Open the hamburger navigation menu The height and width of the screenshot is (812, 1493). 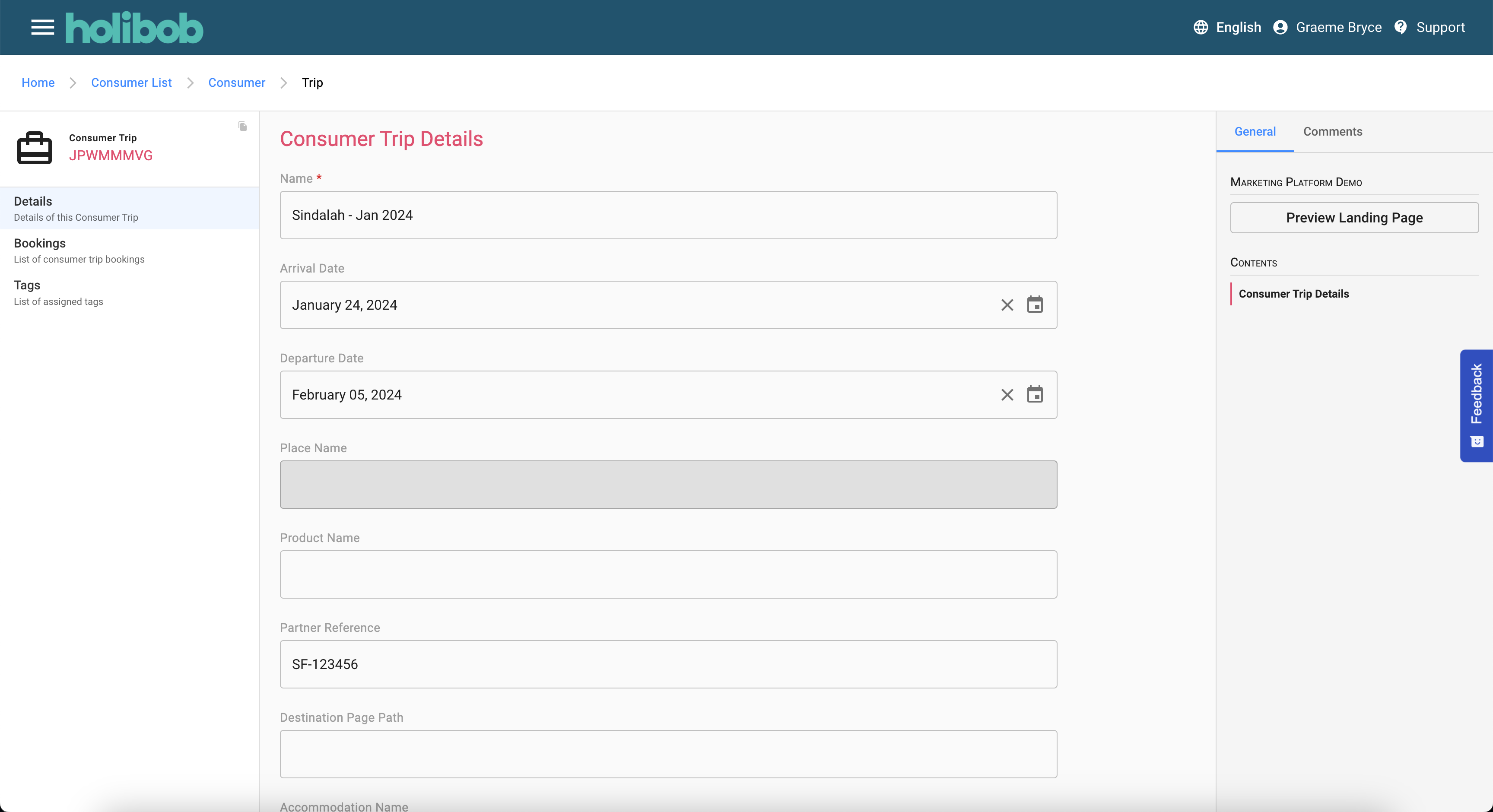tap(42, 27)
